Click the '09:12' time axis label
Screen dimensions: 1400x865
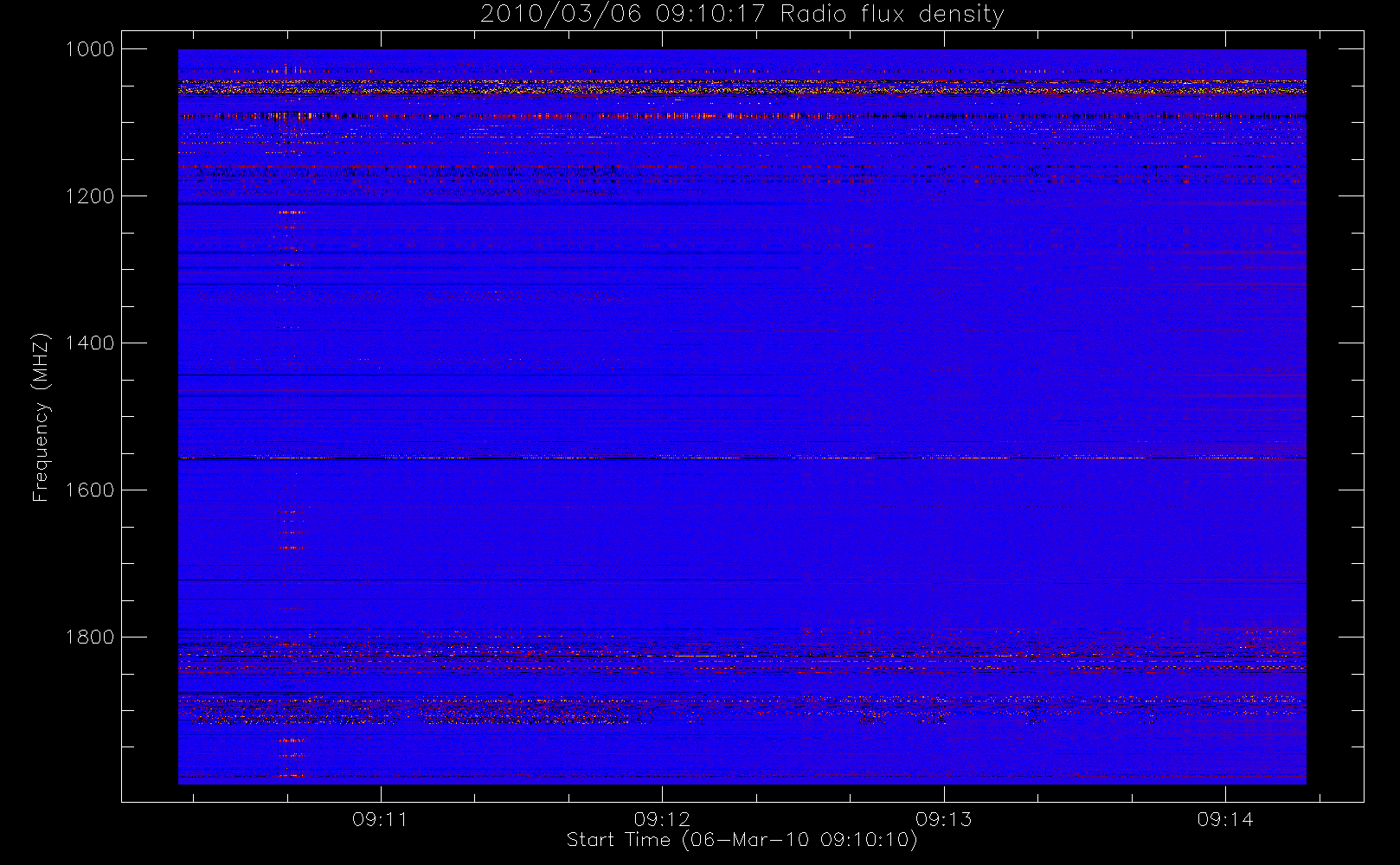pos(662,819)
